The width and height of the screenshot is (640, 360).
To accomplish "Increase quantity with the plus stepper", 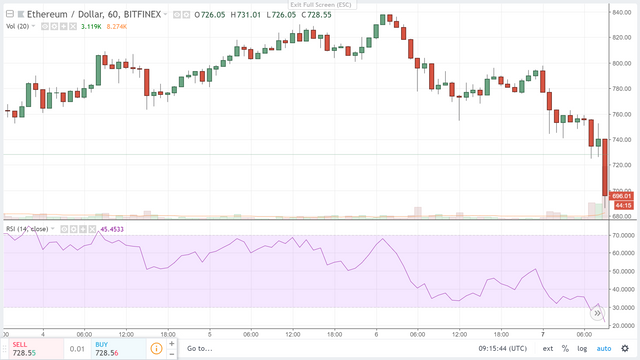I will (172, 344).
